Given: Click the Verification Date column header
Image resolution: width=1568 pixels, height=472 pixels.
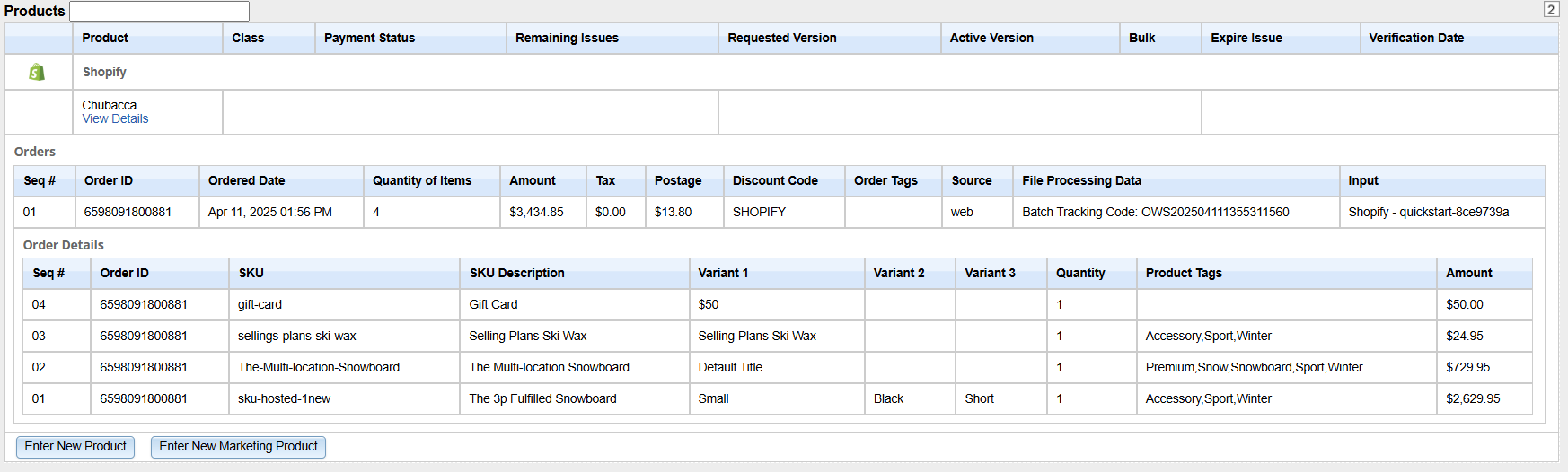Looking at the screenshot, I should (1415, 38).
